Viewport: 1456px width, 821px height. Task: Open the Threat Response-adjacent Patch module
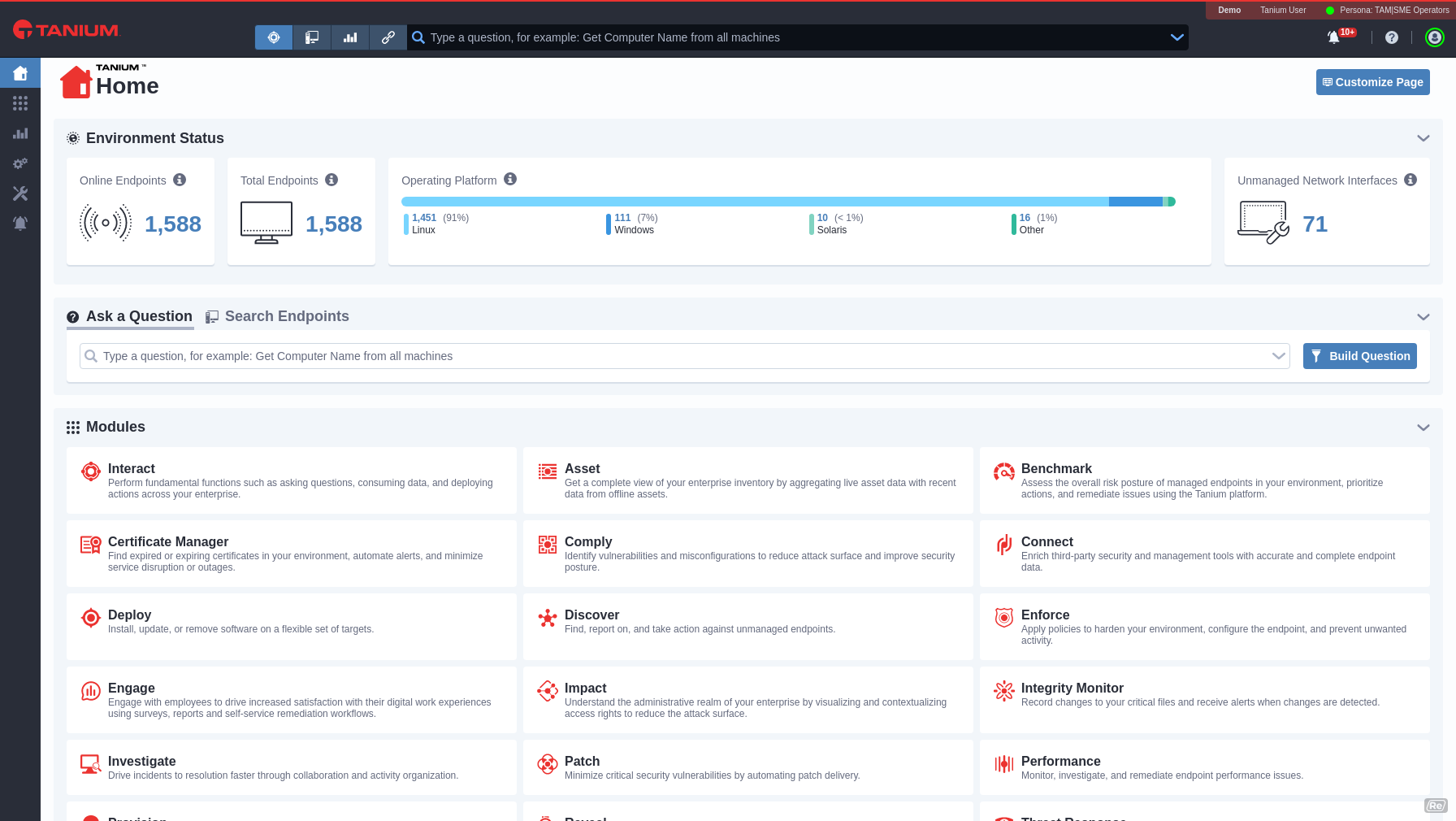(x=582, y=762)
